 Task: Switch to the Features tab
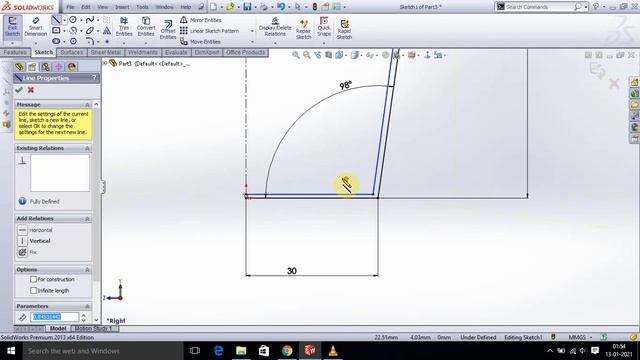15,52
